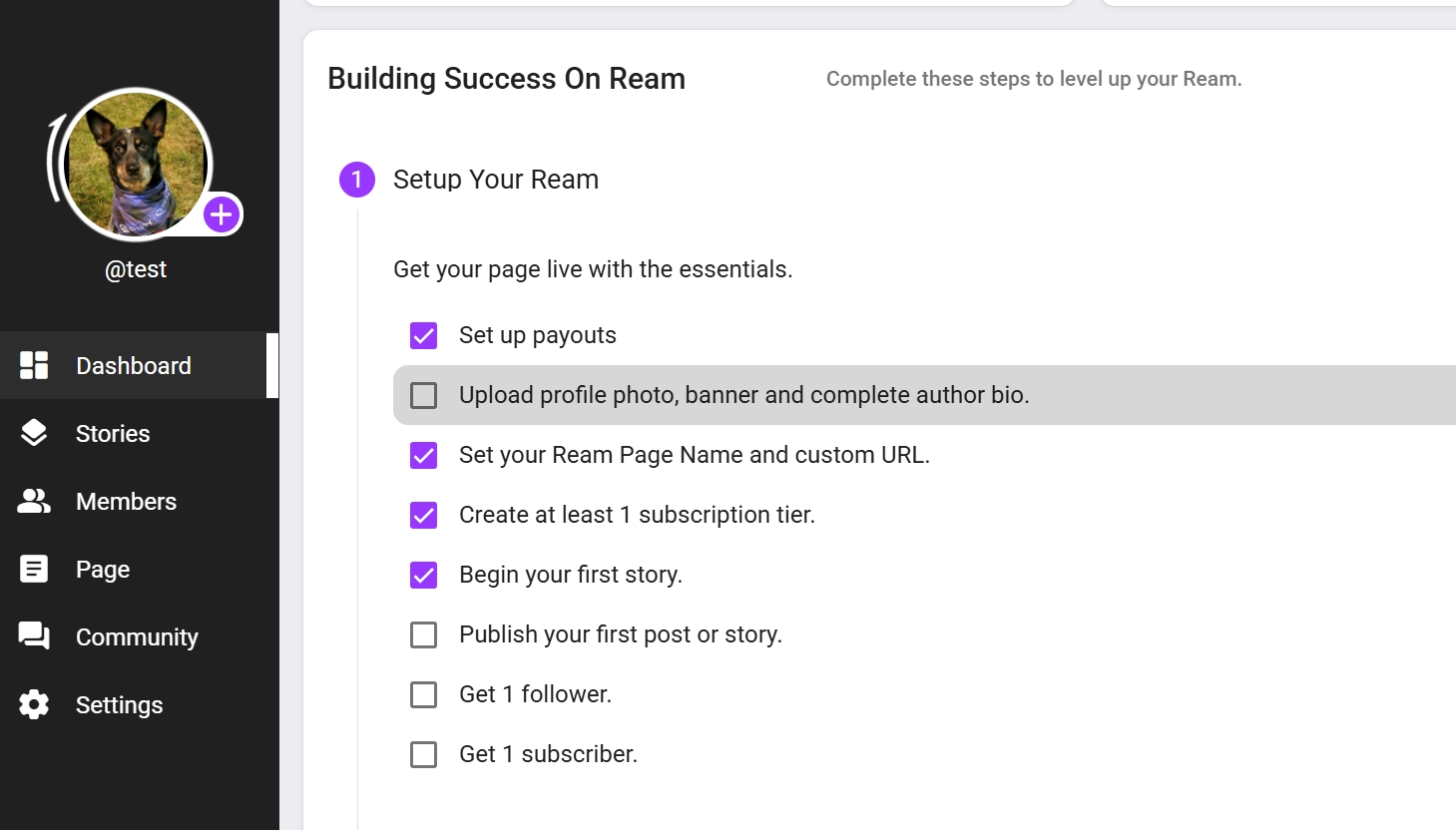The width and height of the screenshot is (1456, 830).
Task: Click the Community chat bubbles icon
Action: [34, 636]
